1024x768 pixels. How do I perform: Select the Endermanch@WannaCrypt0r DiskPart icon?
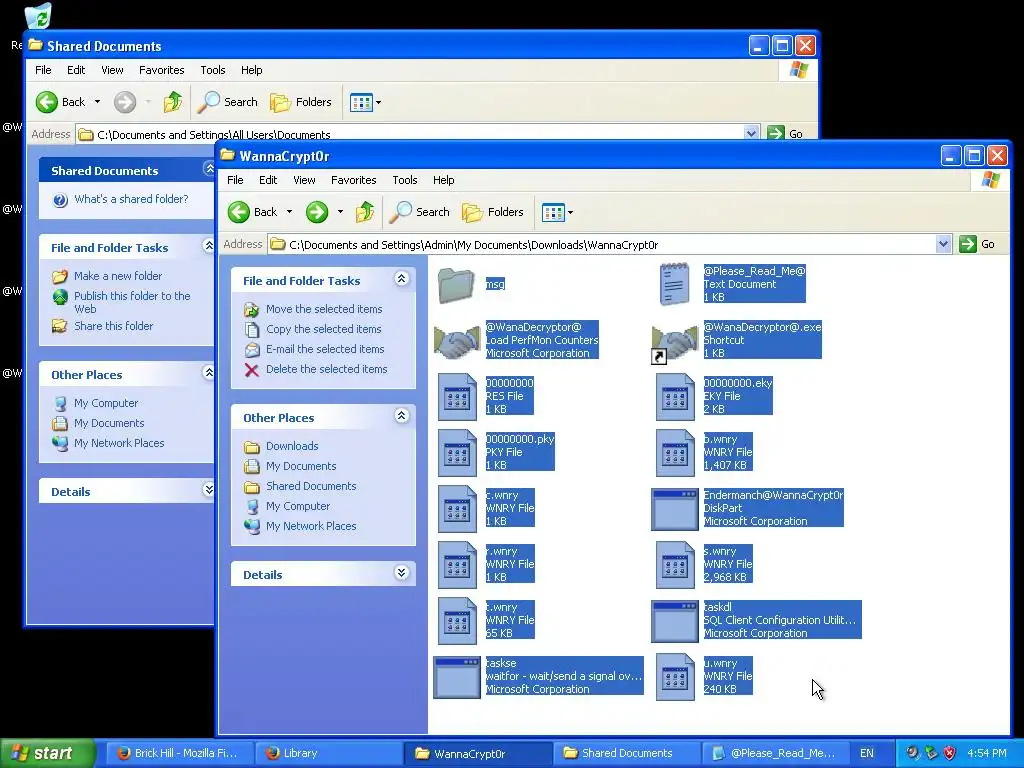coord(675,509)
